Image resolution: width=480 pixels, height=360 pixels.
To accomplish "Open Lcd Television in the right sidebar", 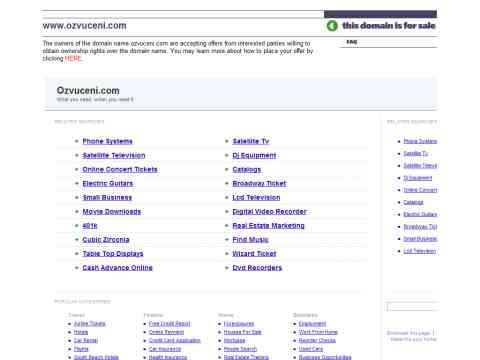I will [420, 251].
